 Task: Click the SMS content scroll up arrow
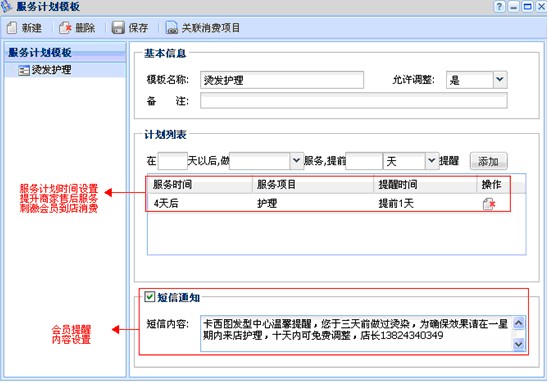[518, 323]
